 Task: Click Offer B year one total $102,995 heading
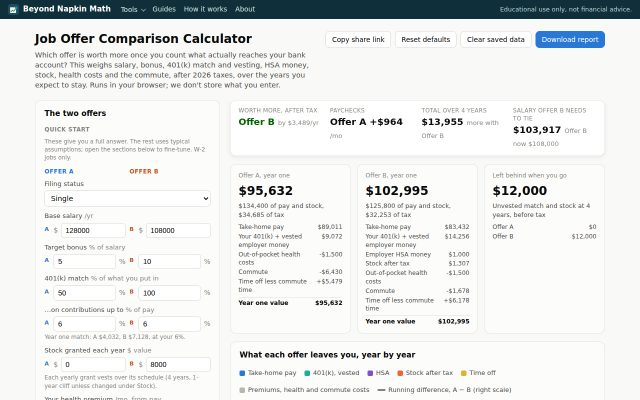click(x=397, y=191)
